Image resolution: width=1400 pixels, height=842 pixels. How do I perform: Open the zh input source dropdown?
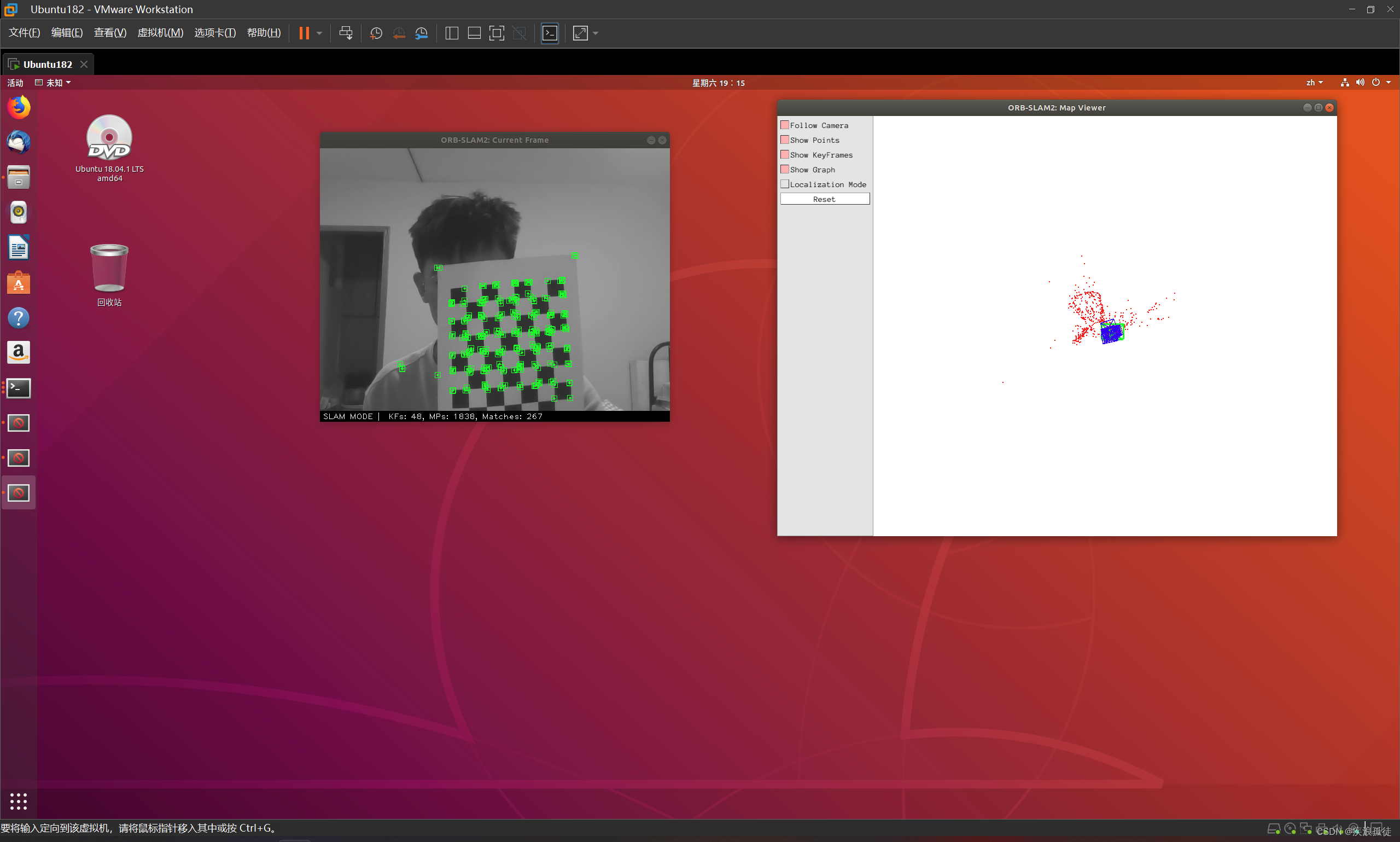tap(1314, 82)
